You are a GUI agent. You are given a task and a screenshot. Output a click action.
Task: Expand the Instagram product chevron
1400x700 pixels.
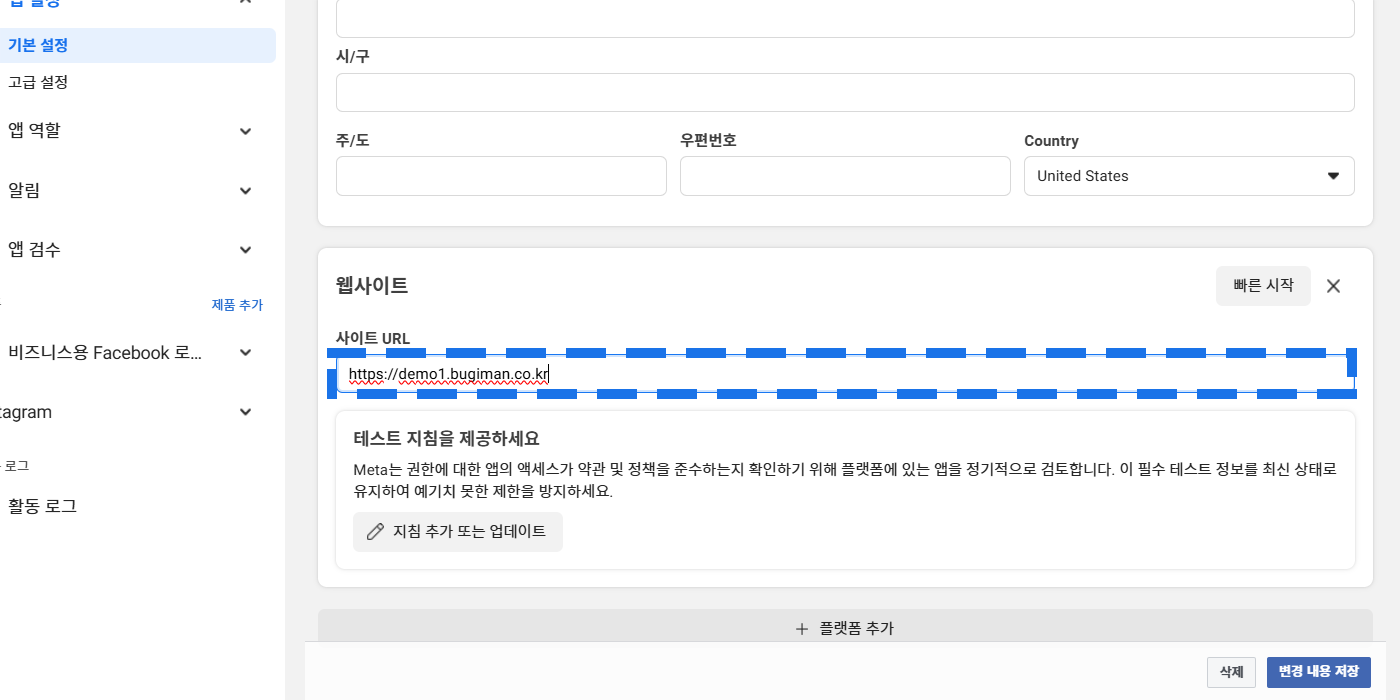coord(246,412)
